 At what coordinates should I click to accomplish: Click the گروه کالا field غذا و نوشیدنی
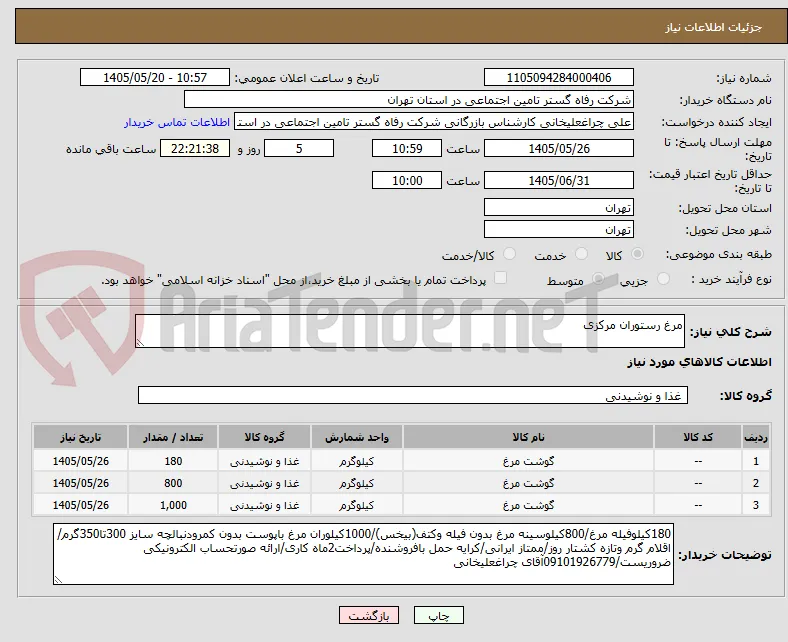point(413,395)
